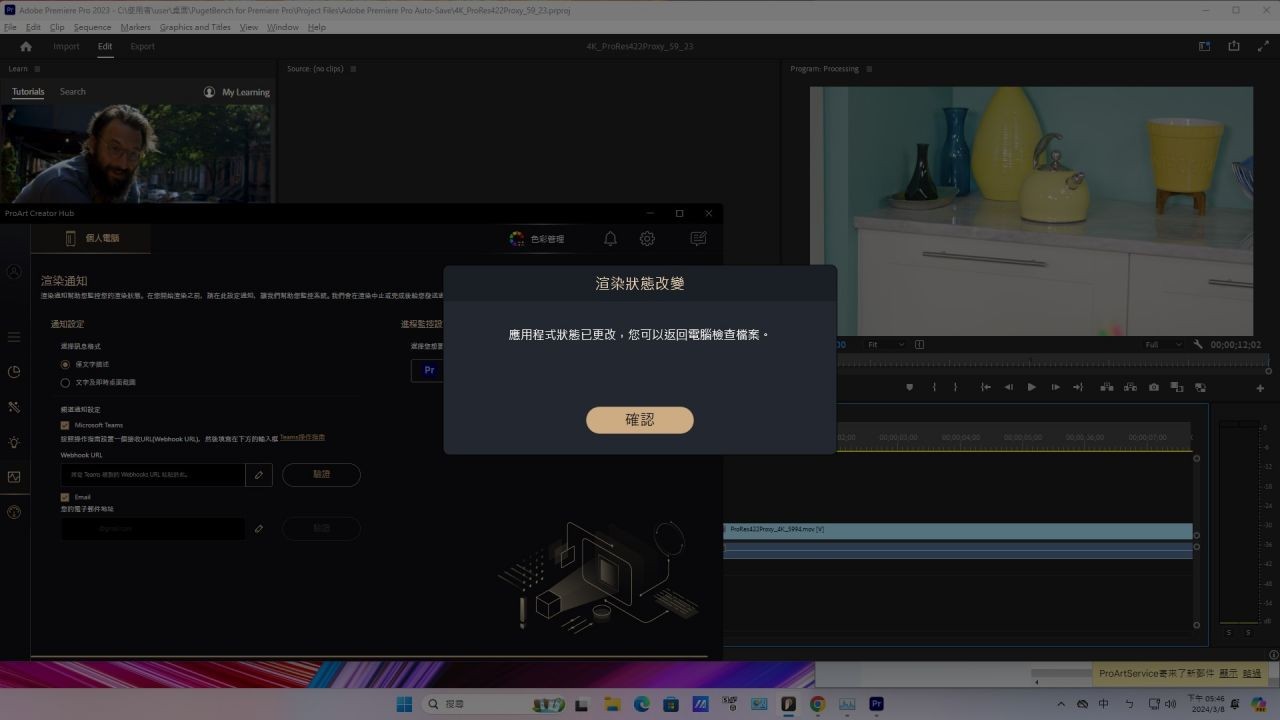Select the 僅文字描述 radio option
Viewport: 1280px width, 720px height.
pos(65,364)
